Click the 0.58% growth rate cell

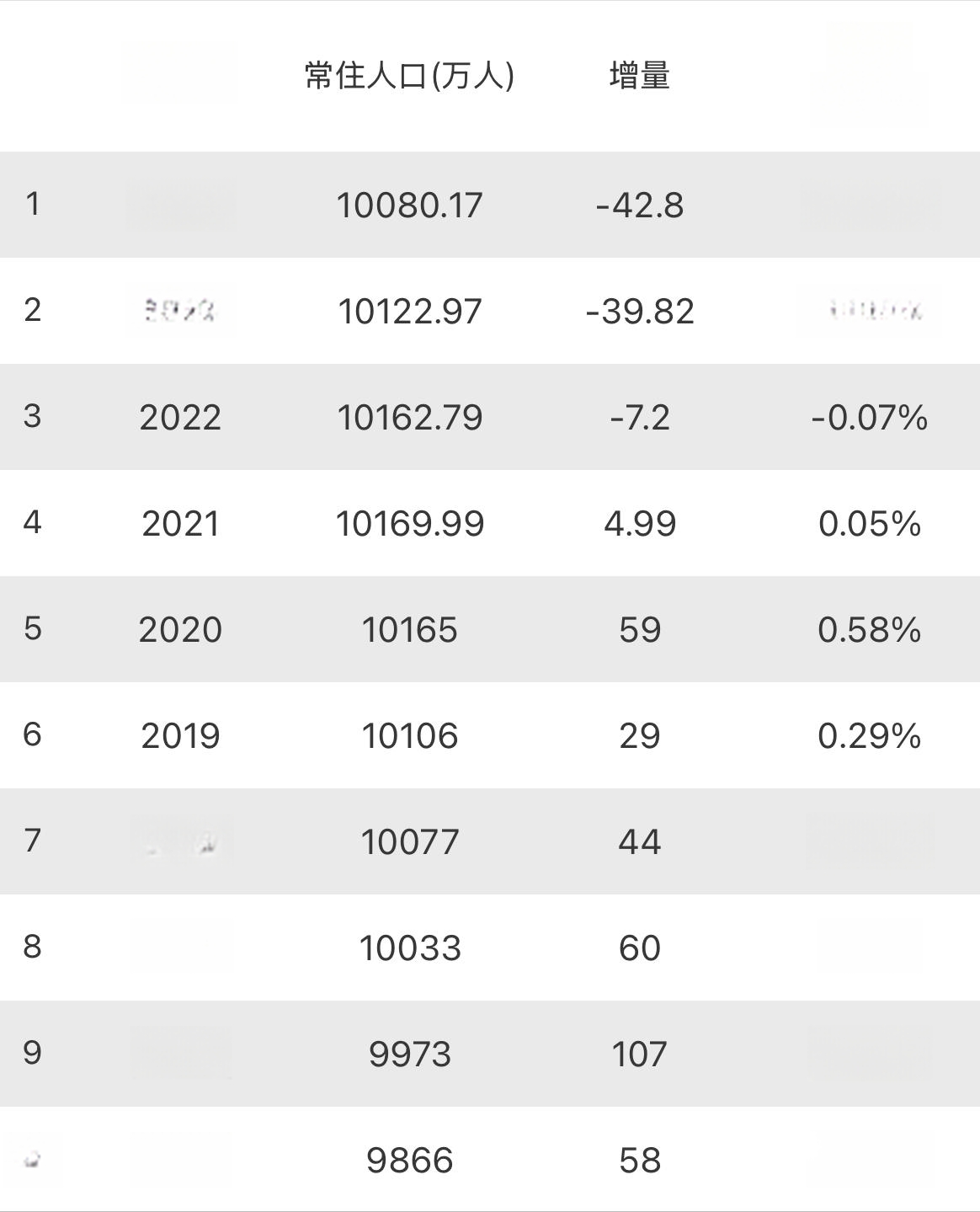click(869, 629)
